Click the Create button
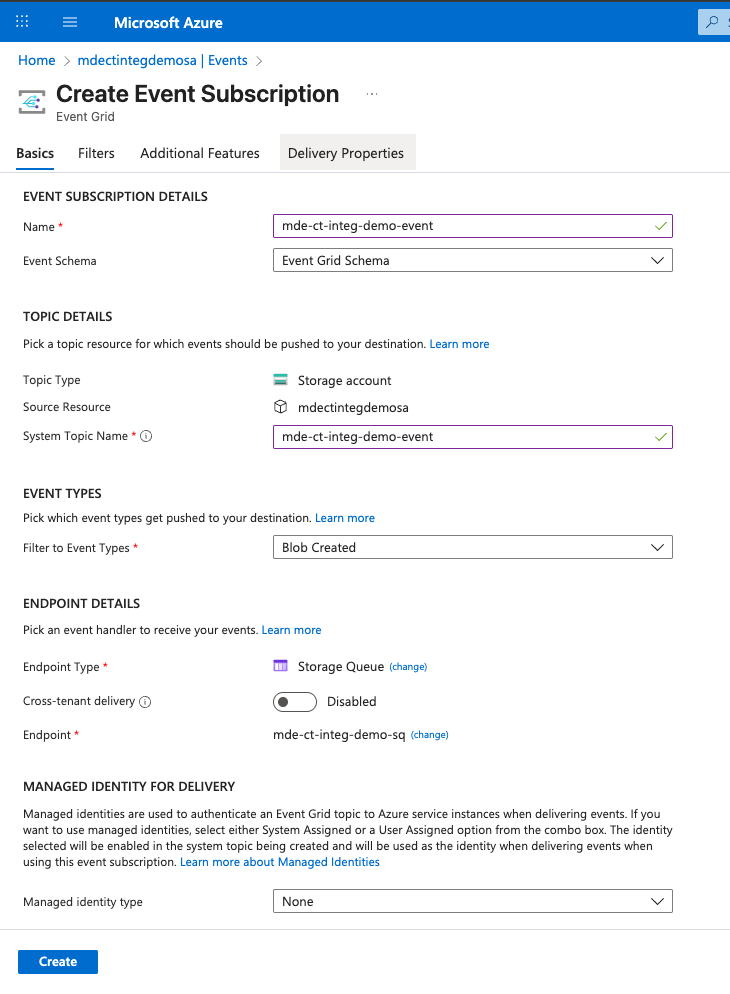Image resolution: width=730 pixels, height=994 pixels. (58, 961)
